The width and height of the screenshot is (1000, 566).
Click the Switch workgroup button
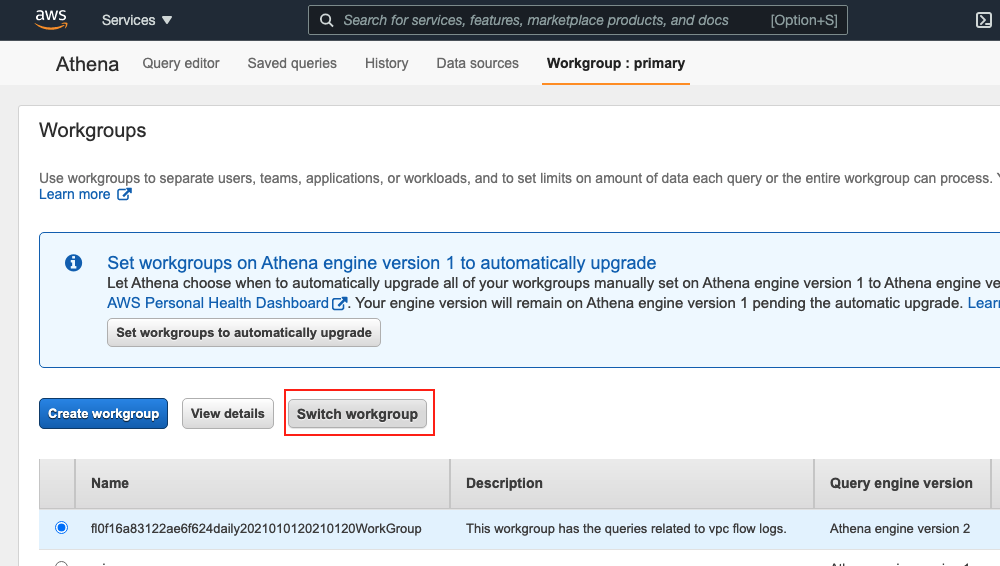tap(357, 414)
